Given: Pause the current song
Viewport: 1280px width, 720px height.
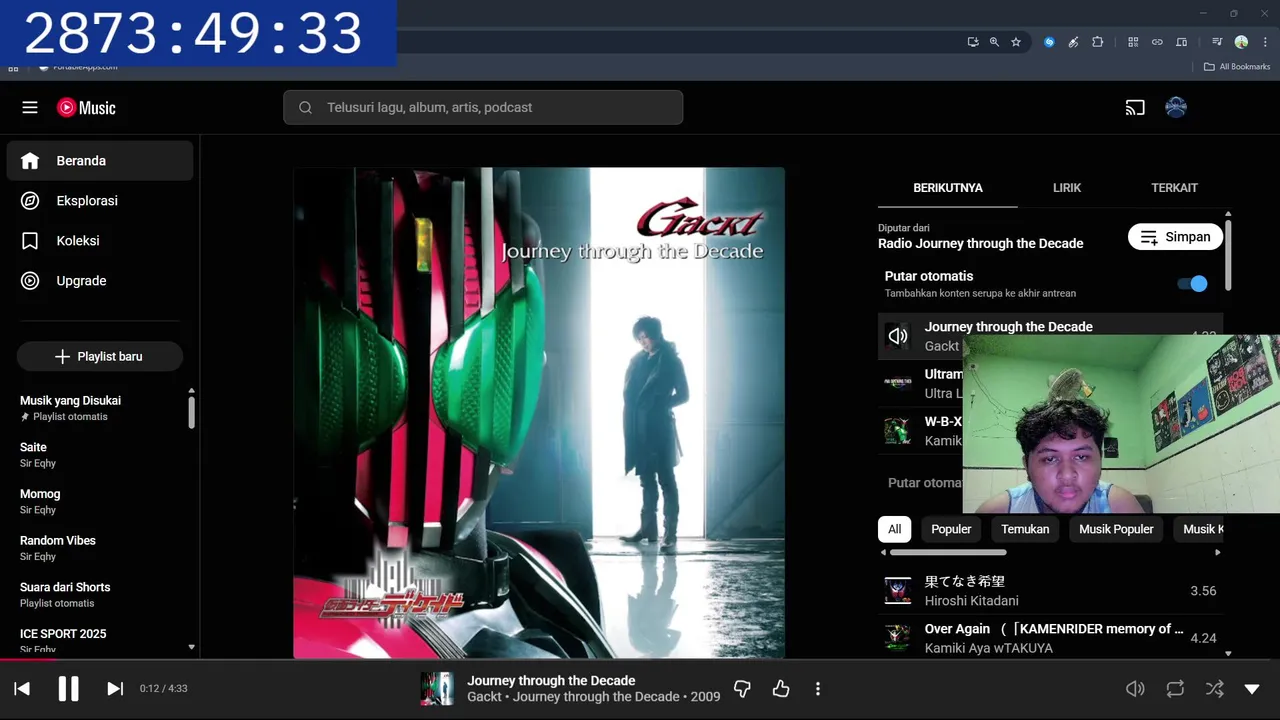Looking at the screenshot, I should click(x=68, y=688).
